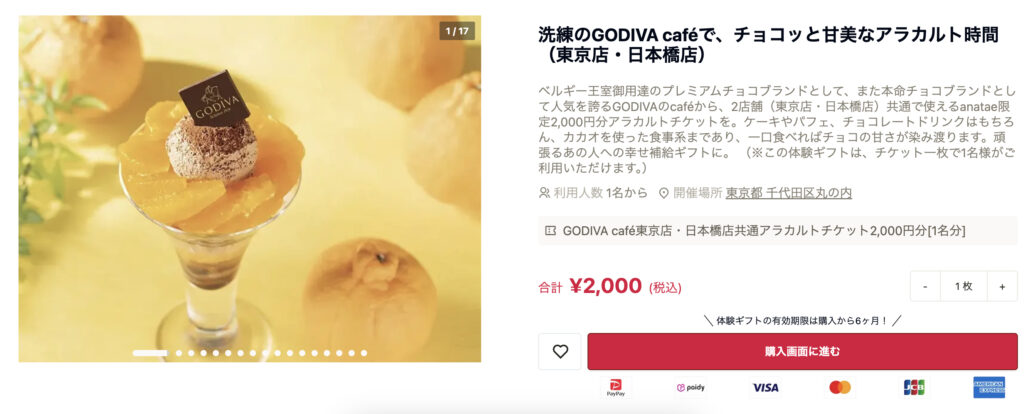Click the 1枚 quantity field
This screenshot has height=414, width=1024.
point(964,286)
